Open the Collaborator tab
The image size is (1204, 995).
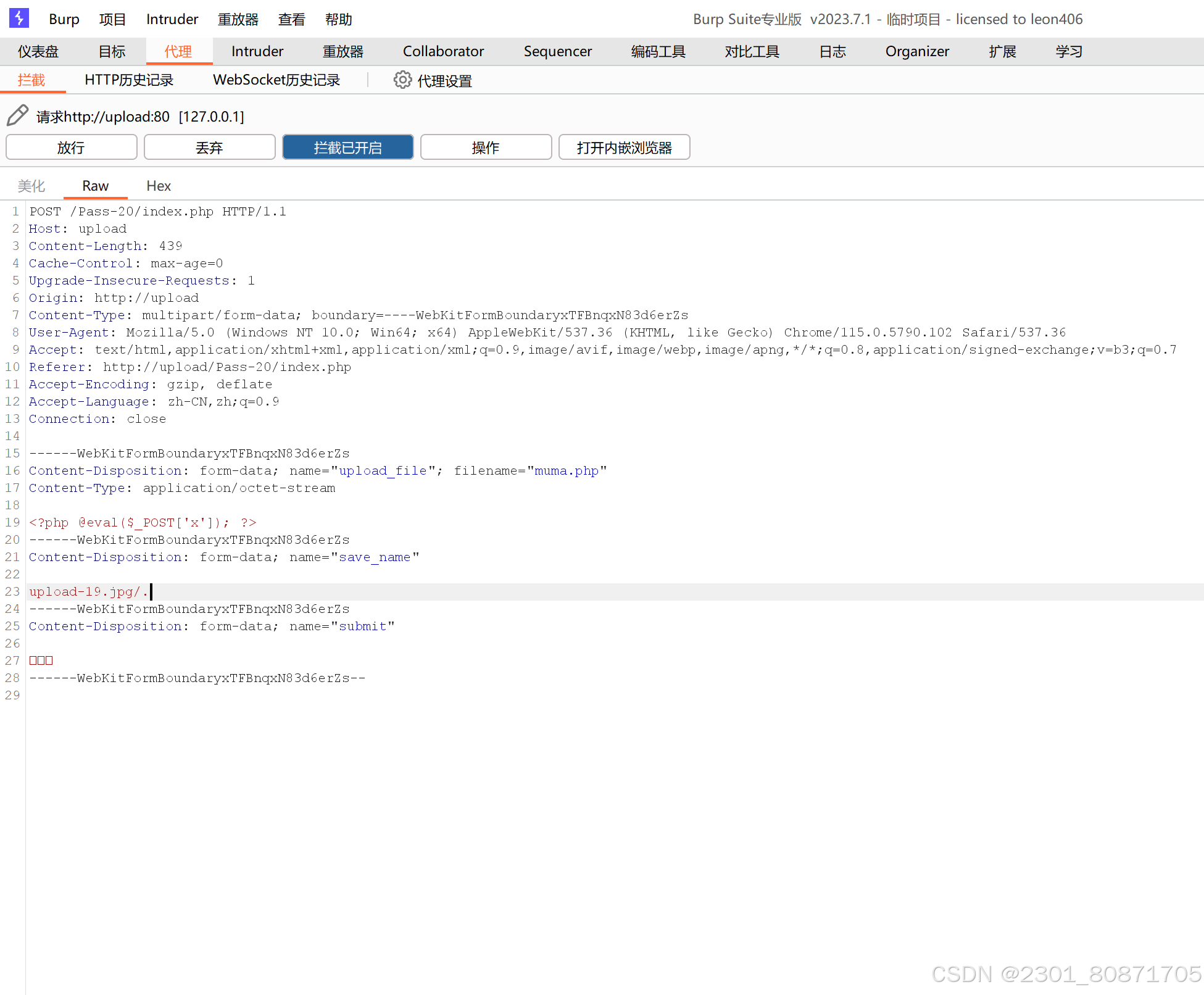[x=443, y=51]
